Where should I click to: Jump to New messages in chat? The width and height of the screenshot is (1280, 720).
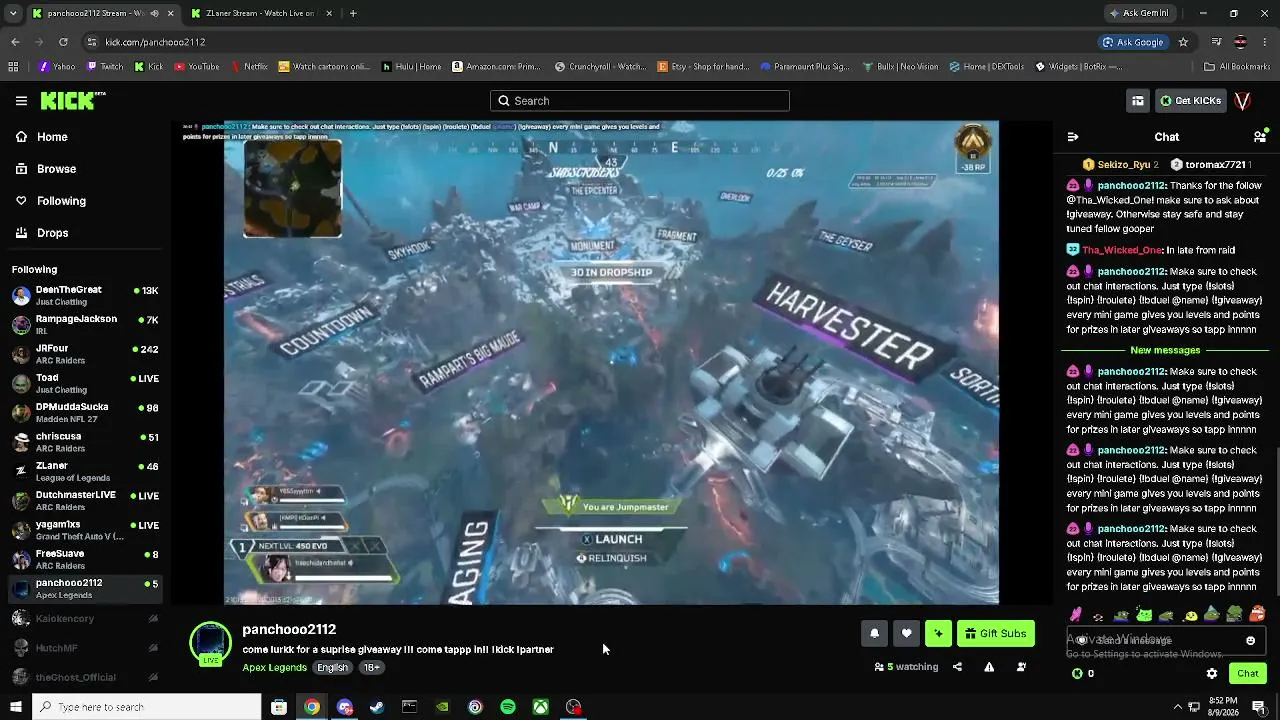(x=1165, y=350)
